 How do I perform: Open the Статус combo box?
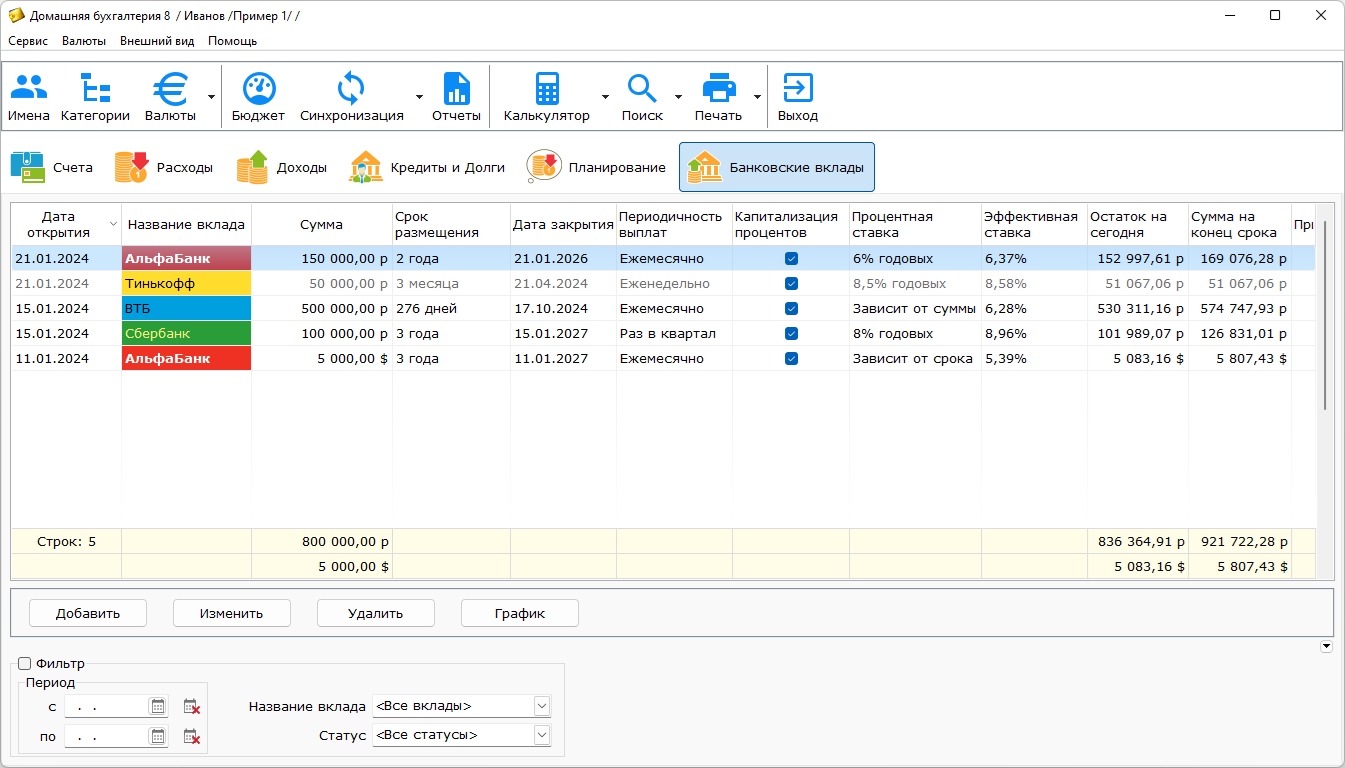click(461, 735)
